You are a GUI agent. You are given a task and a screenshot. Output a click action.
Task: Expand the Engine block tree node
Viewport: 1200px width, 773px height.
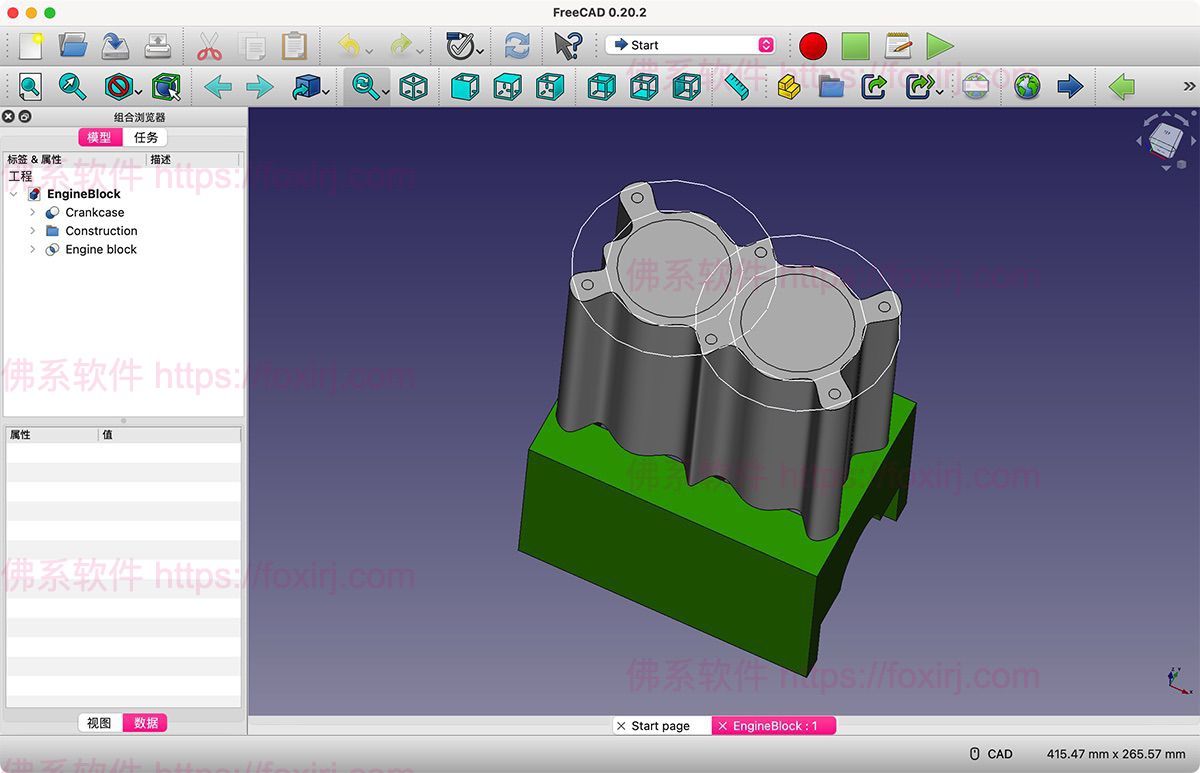[32, 249]
